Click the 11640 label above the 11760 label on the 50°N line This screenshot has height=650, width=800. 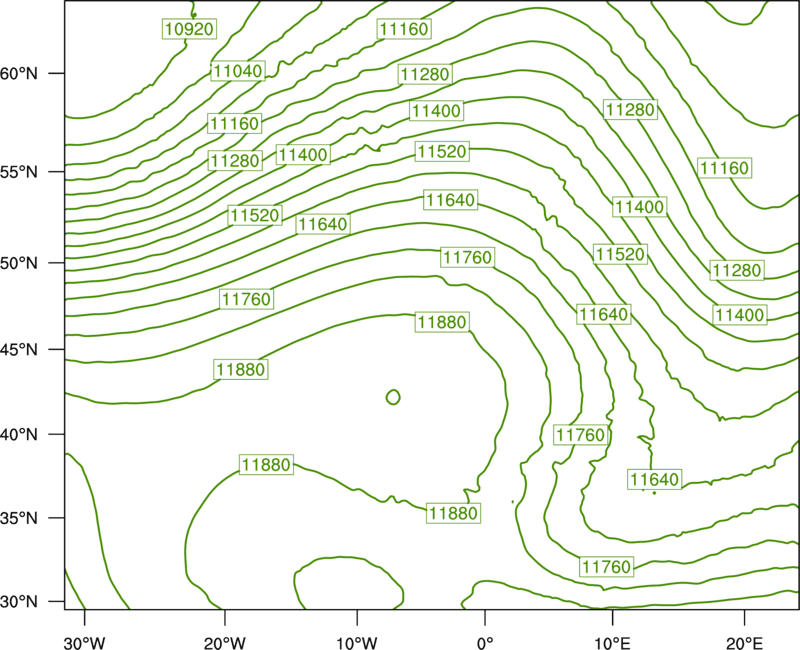[x=451, y=199]
